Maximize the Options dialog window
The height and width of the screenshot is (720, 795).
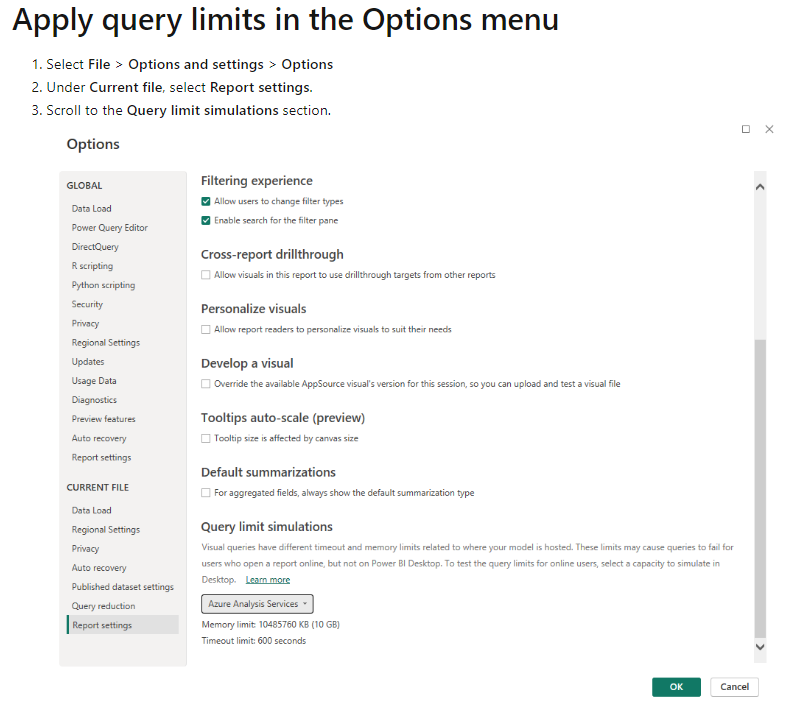[745, 129]
